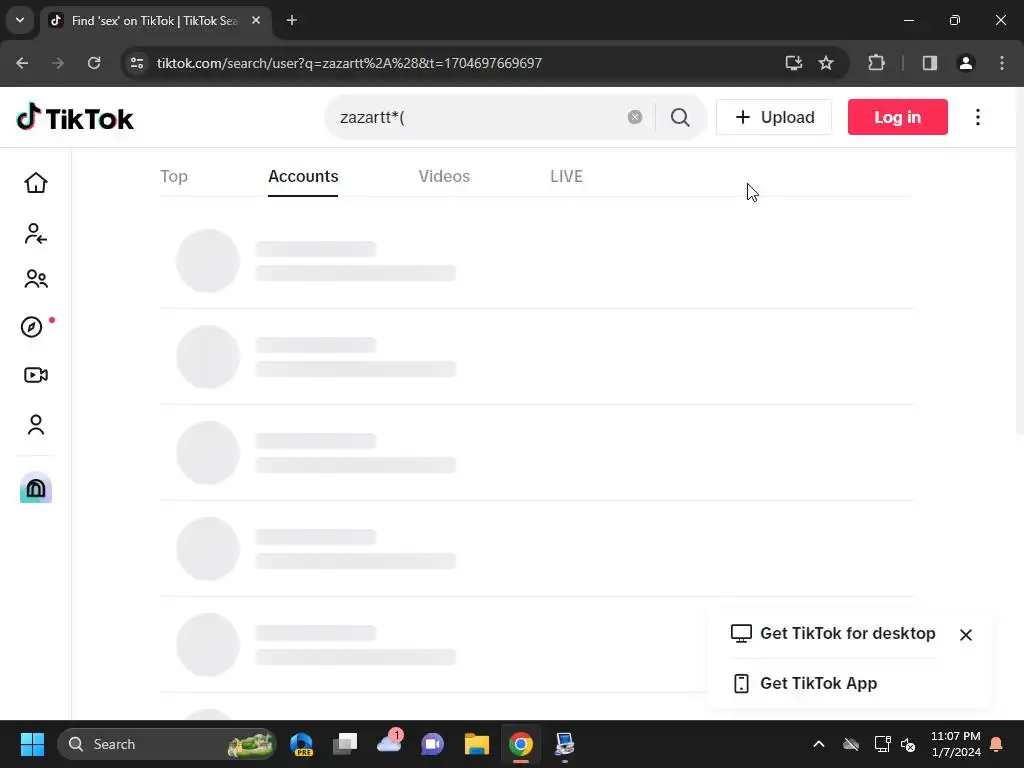Click the Upload button

774,118
